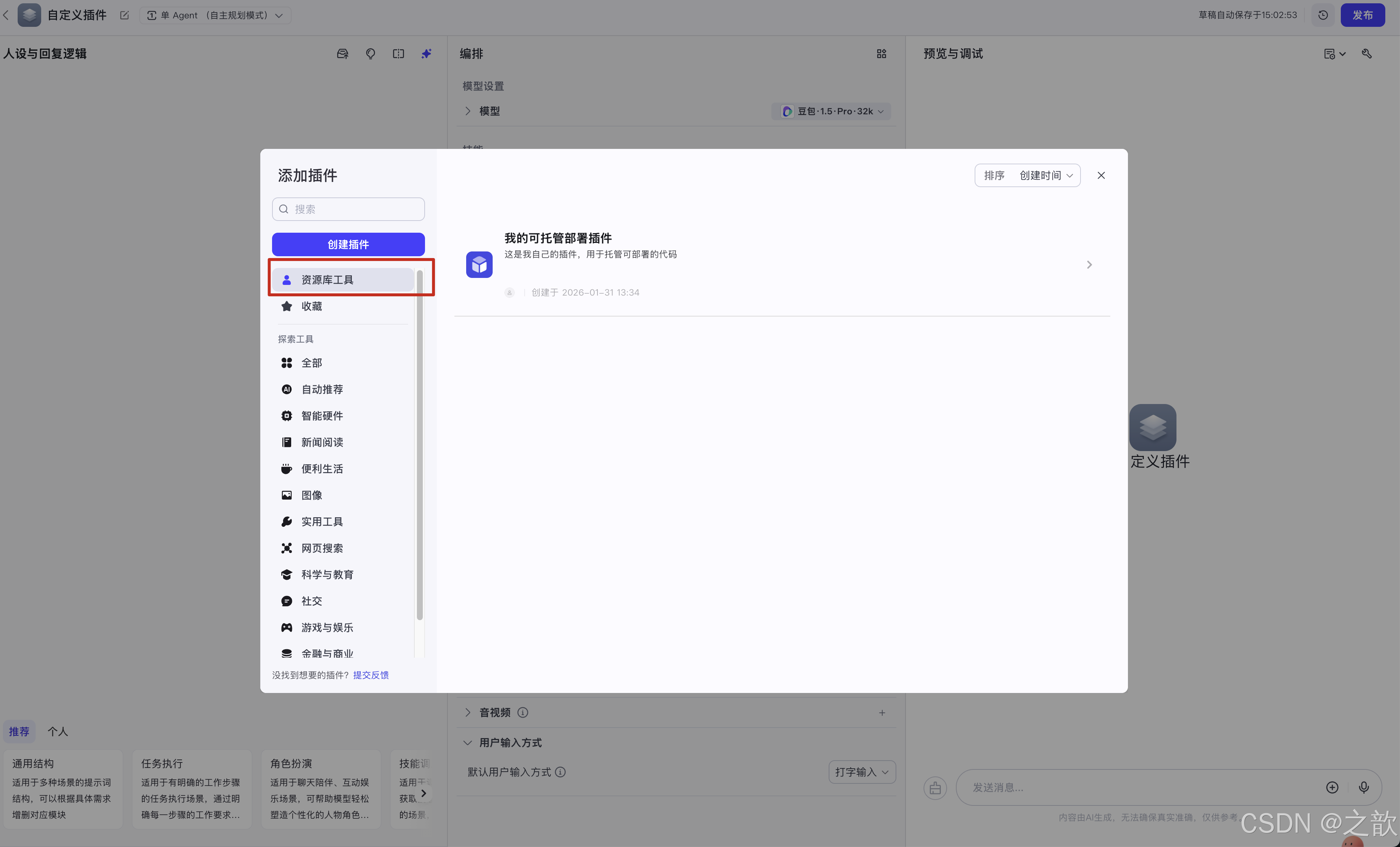Click the grid layout icon in 编排 panel
Screen dimensions: 1400x847
(x=881, y=53)
